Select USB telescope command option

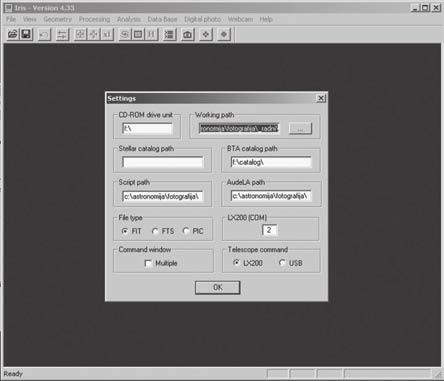click(291, 263)
